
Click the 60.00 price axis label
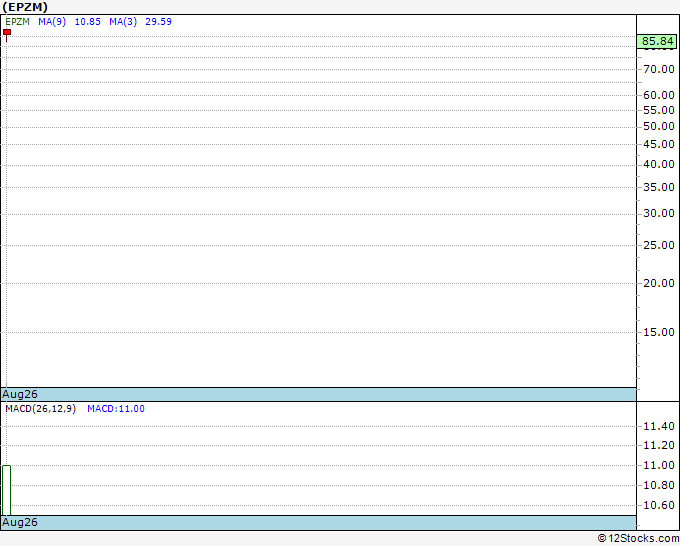pyautogui.click(x=659, y=95)
